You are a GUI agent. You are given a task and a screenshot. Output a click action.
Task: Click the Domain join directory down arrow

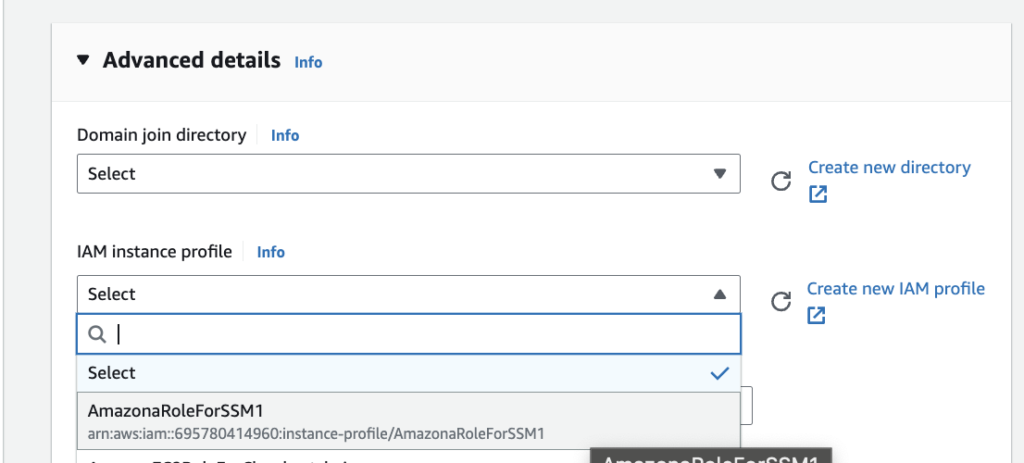tap(719, 174)
